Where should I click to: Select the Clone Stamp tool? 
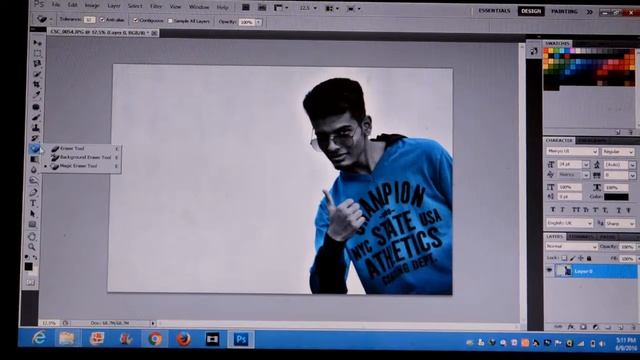tap(36, 128)
